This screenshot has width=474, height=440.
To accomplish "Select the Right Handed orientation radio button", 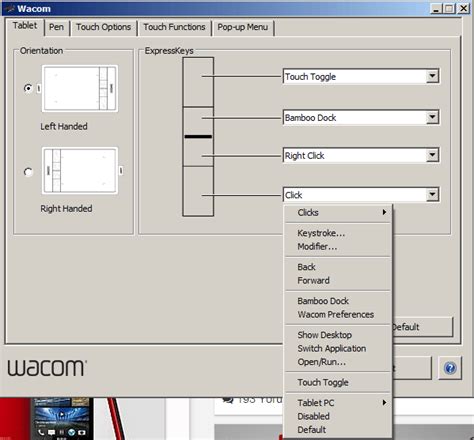I will [28, 172].
